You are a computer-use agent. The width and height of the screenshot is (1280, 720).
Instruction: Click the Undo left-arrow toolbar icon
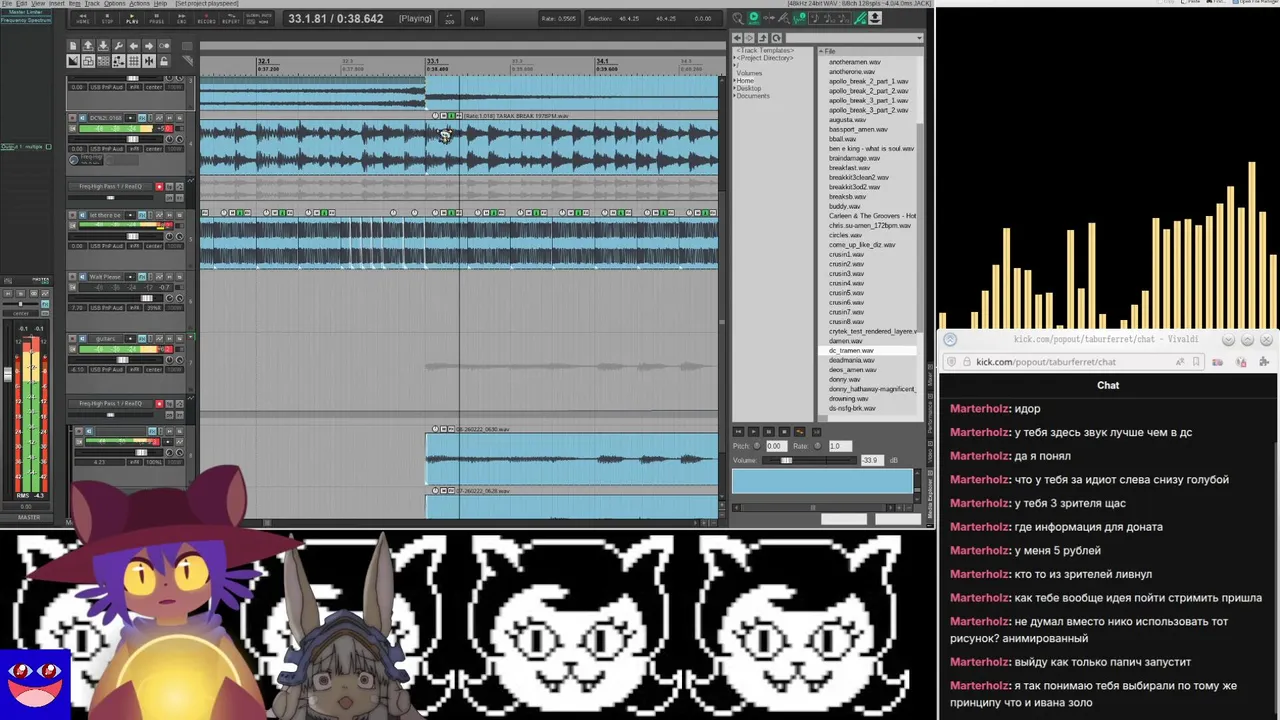pos(133,46)
